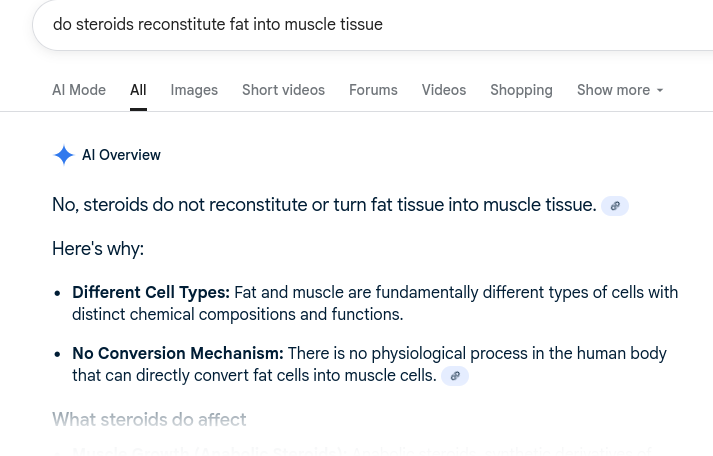View the Forums results tab
This screenshot has height=456, width=713.
click(x=373, y=90)
